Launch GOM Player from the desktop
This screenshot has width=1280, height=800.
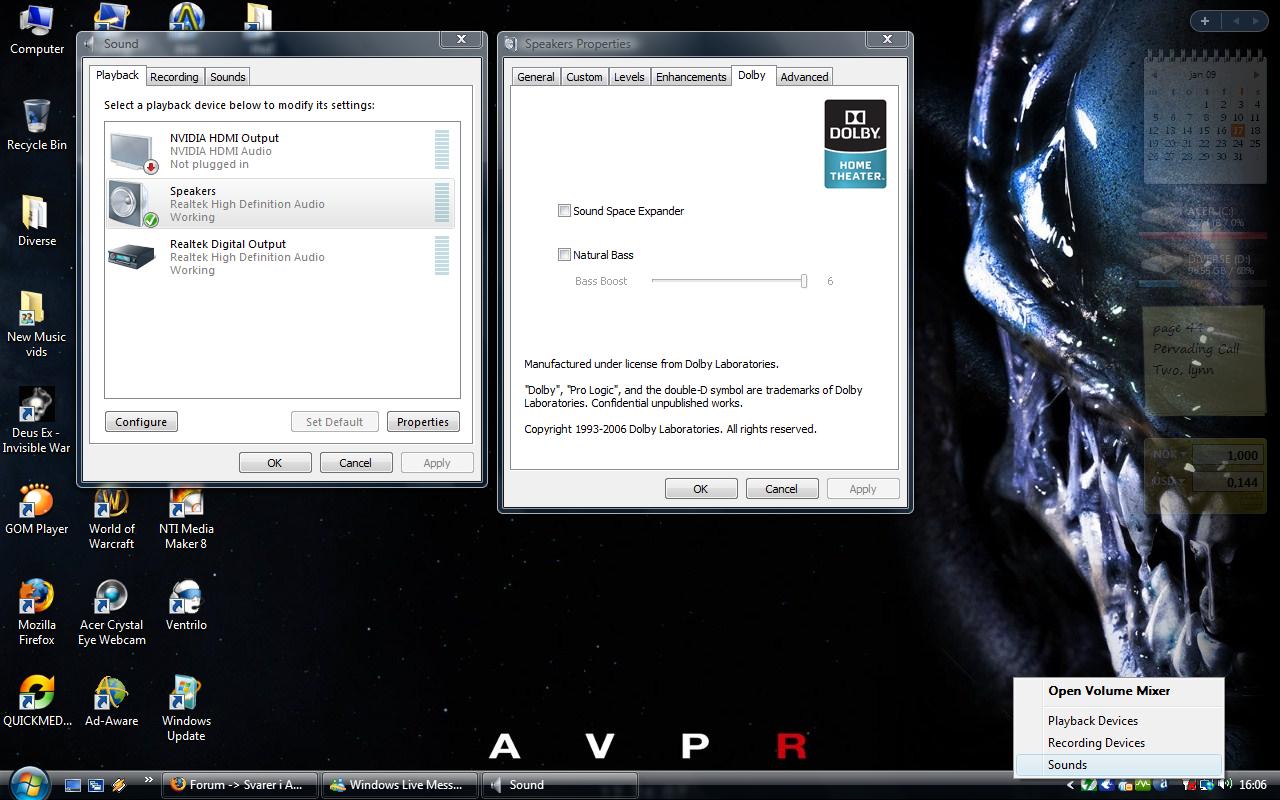(37, 510)
